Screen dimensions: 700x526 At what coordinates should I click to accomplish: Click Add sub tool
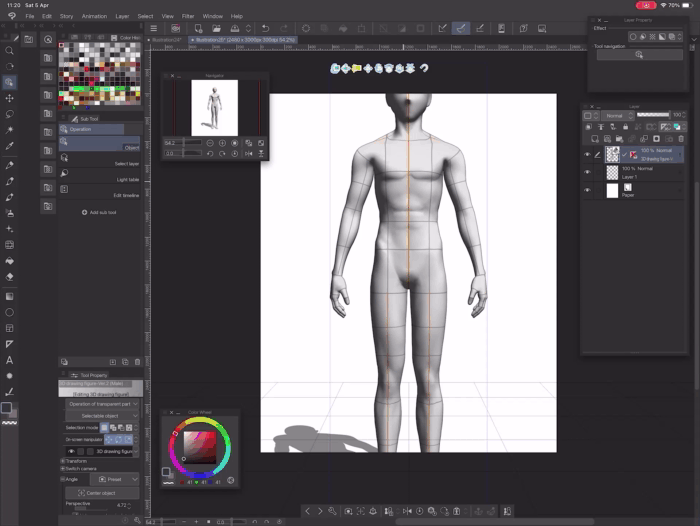pyautogui.click(x=100, y=212)
